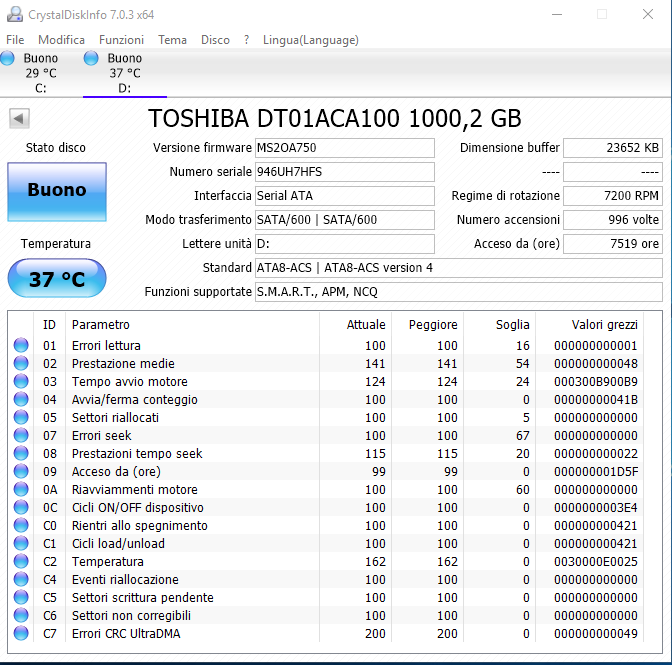Click the Modo trasferimento field SATA/600
The width and height of the screenshot is (672, 665).
pyautogui.click(x=345, y=220)
